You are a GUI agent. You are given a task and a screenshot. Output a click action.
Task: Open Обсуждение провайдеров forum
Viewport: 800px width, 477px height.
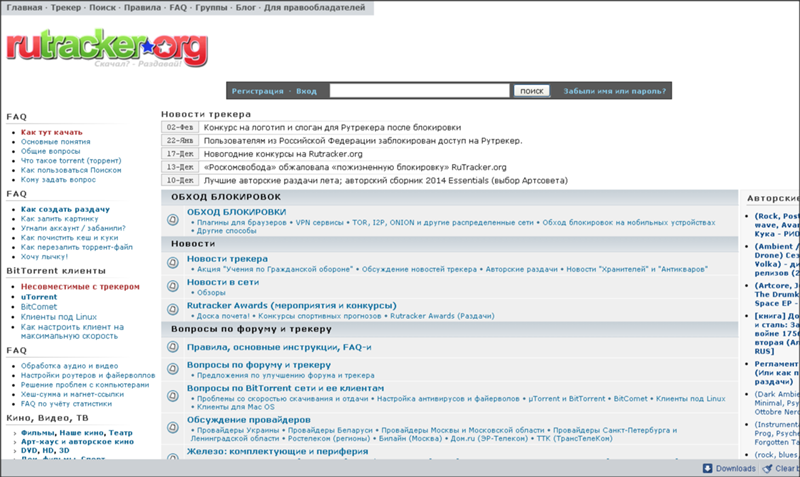[248, 420]
